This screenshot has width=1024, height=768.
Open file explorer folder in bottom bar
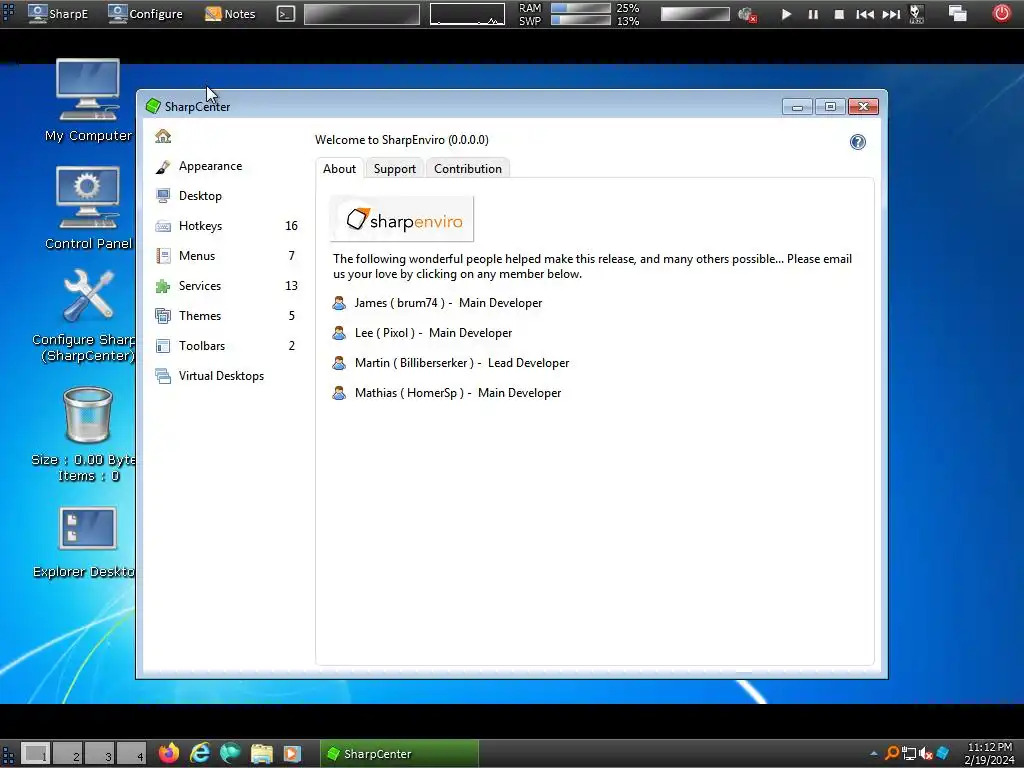pos(261,754)
